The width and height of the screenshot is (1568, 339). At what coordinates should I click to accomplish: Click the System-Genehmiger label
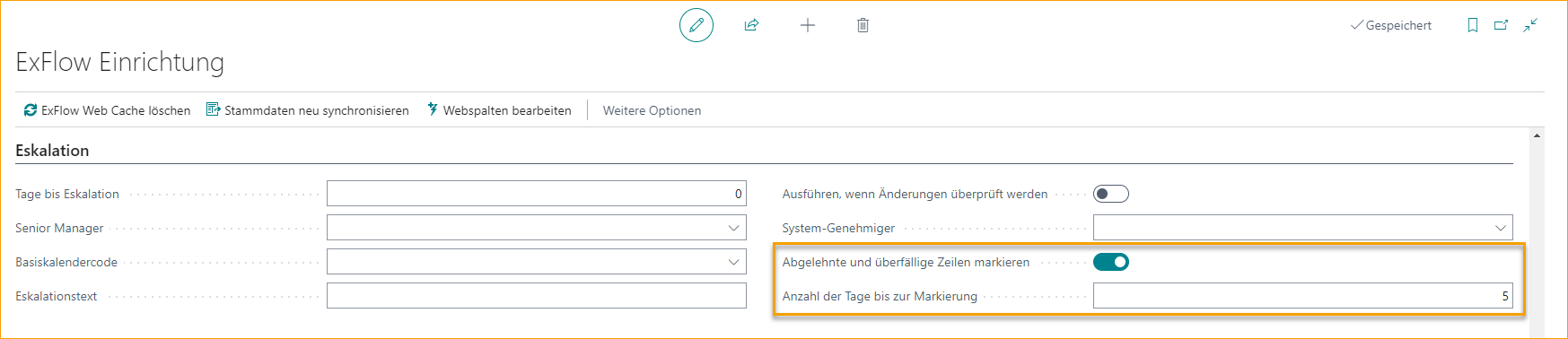838,228
